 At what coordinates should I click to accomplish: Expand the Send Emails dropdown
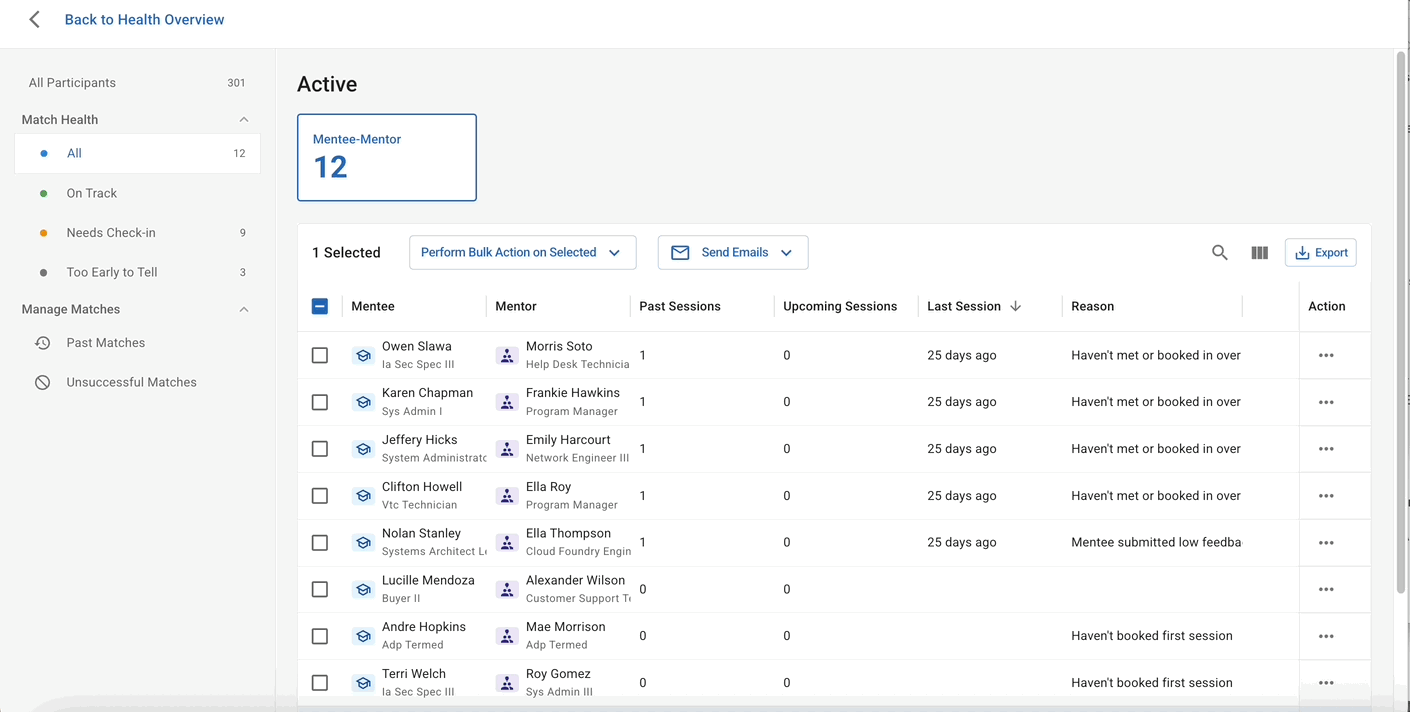[x=732, y=253]
